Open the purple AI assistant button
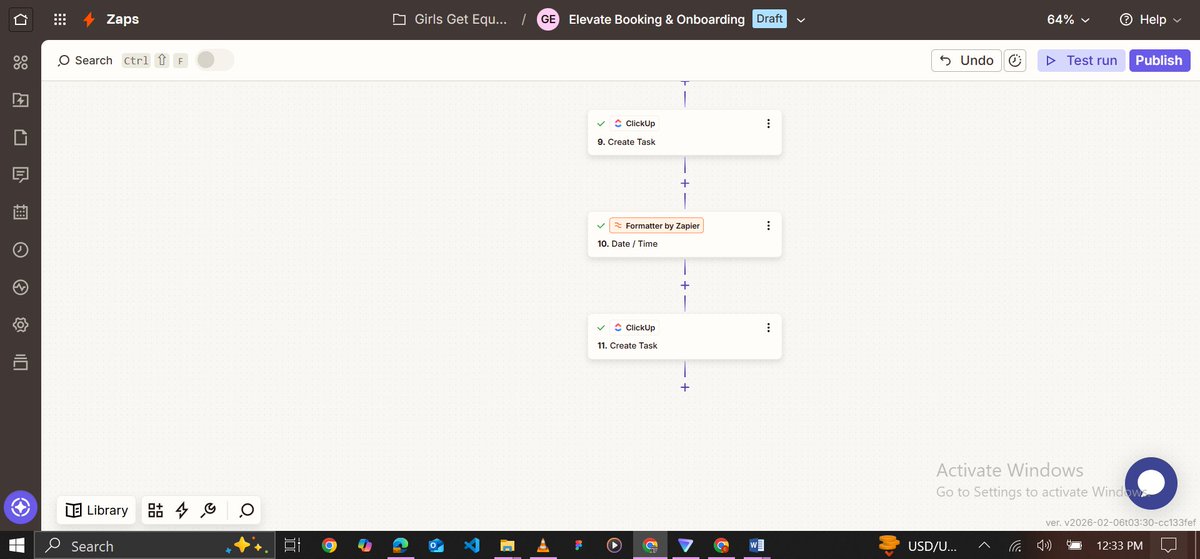Image resolution: width=1200 pixels, height=559 pixels. [21, 508]
